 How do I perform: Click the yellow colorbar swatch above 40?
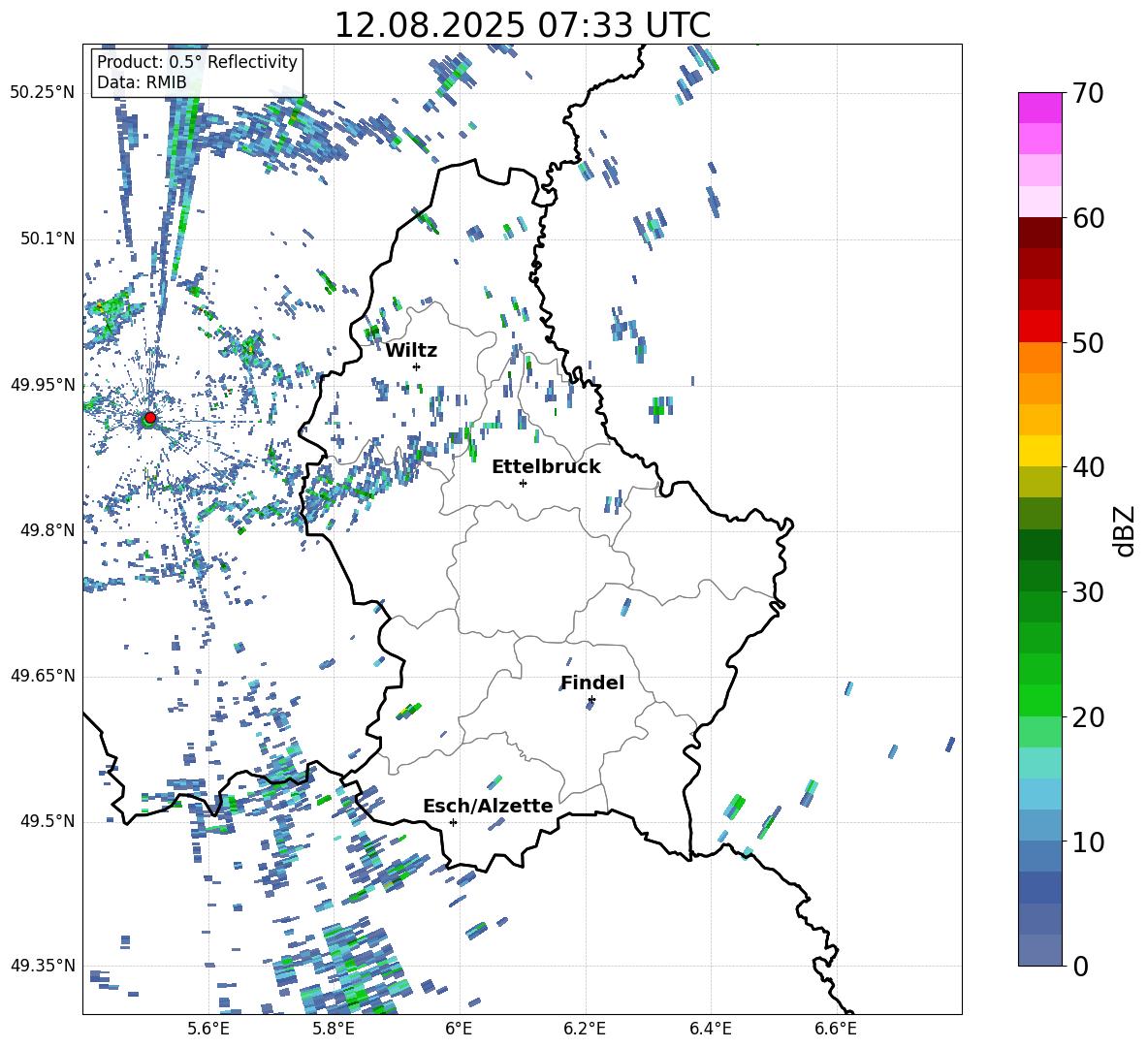click(1039, 451)
